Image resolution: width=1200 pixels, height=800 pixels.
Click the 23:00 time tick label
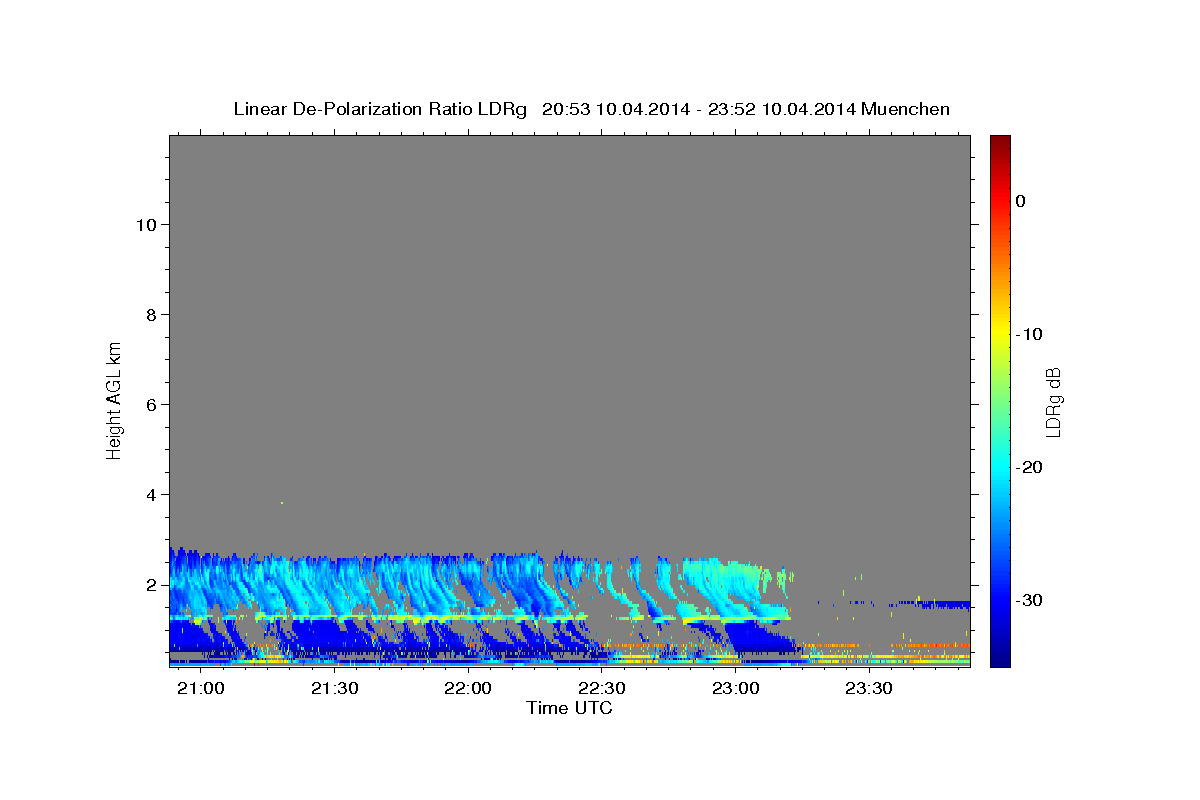tap(735, 689)
